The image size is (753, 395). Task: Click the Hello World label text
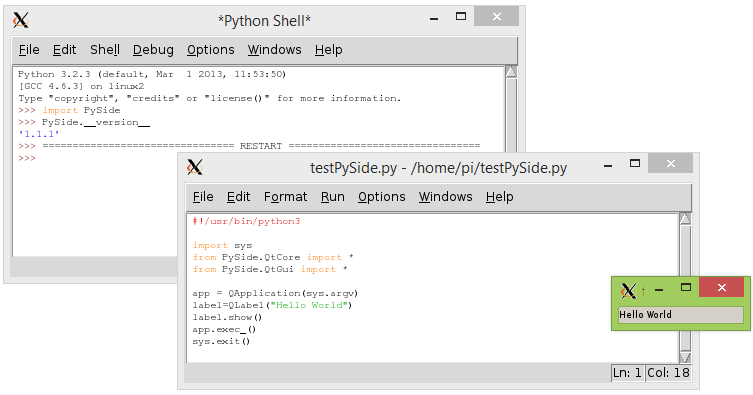click(x=645, y=315)
